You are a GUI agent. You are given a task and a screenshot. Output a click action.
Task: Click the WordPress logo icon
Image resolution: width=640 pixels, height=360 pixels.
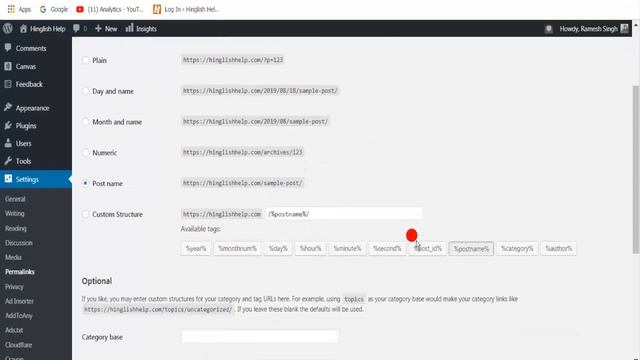point(8,29)
